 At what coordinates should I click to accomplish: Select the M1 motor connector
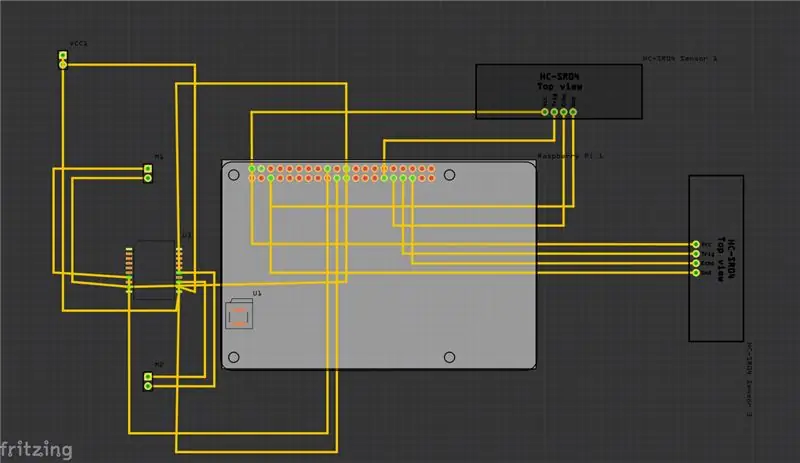click(148, 174)
